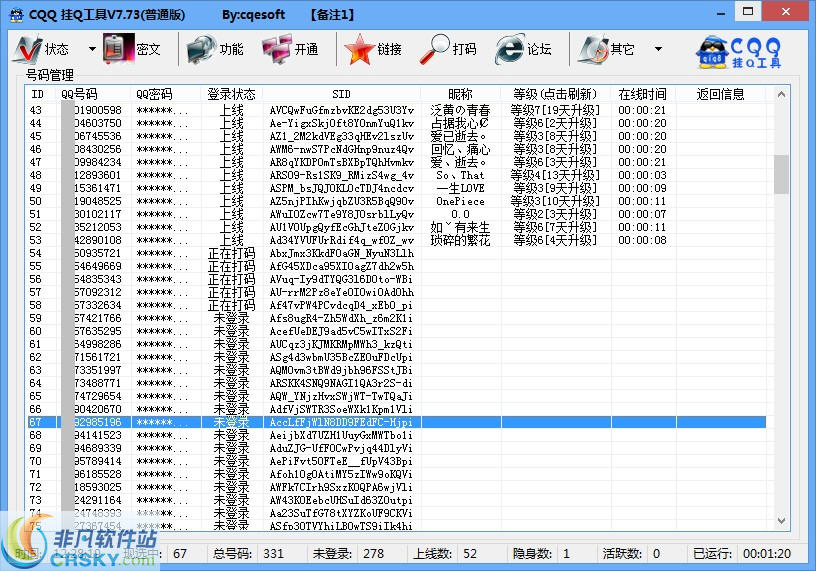Click the vertical scrollbar thumb

tap(781, 175)
